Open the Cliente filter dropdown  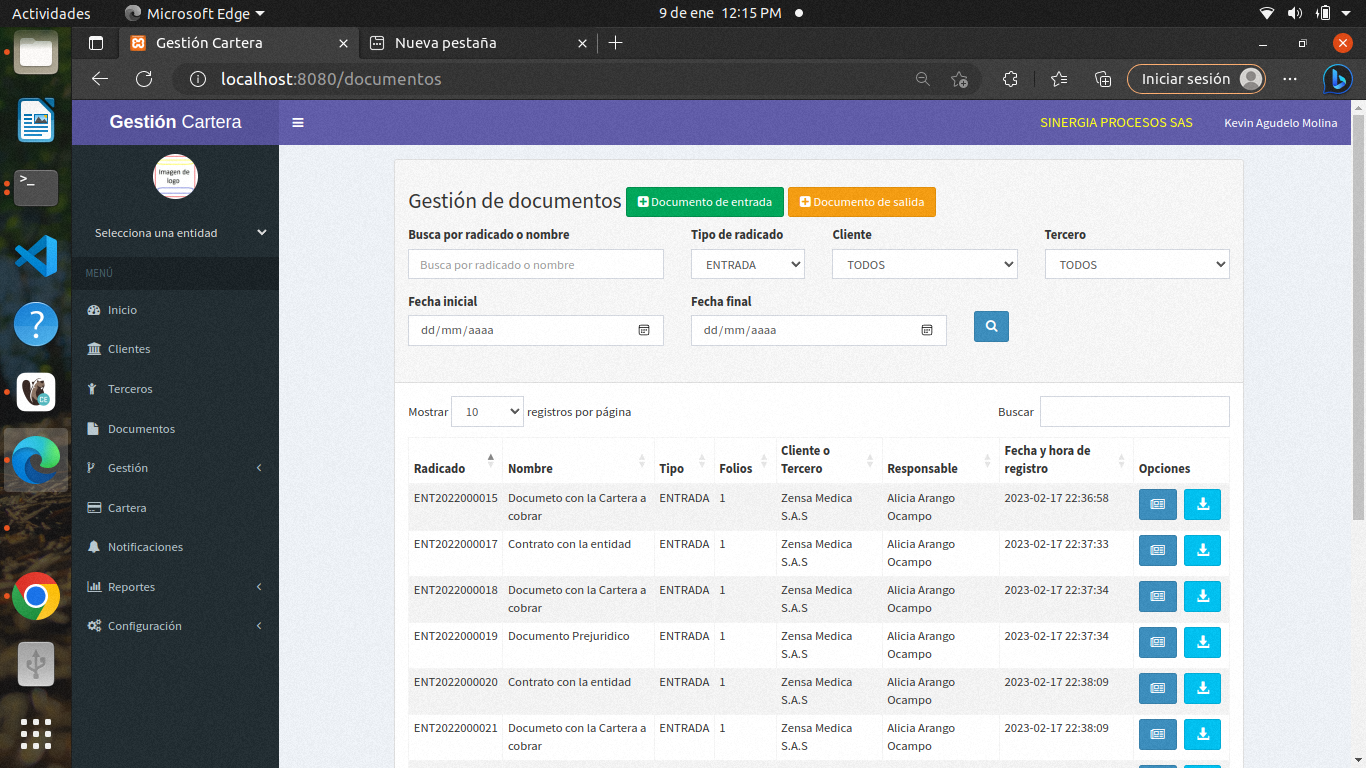924,265
